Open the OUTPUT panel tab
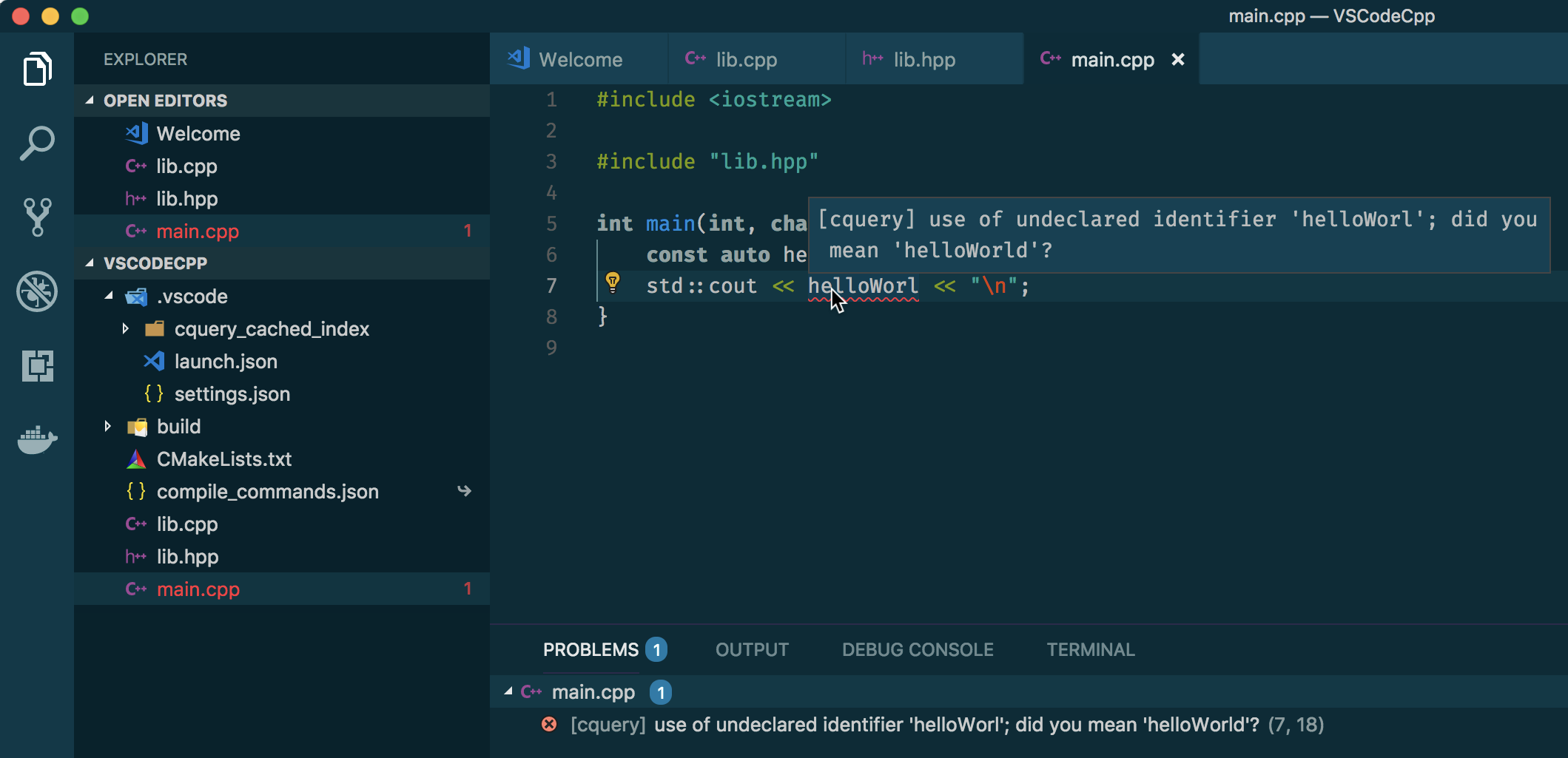This screenshot has width=1568, height=758. click(x=751, y=649)
